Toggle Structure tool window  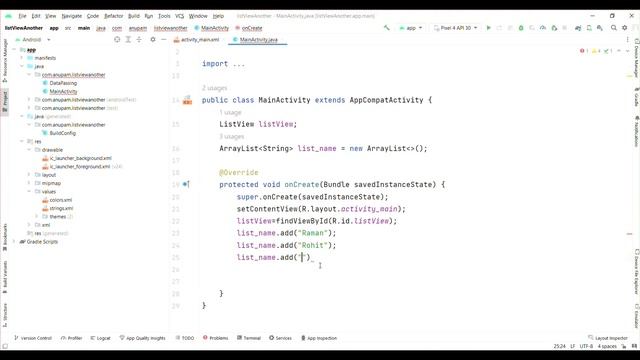tap(5, 315)
